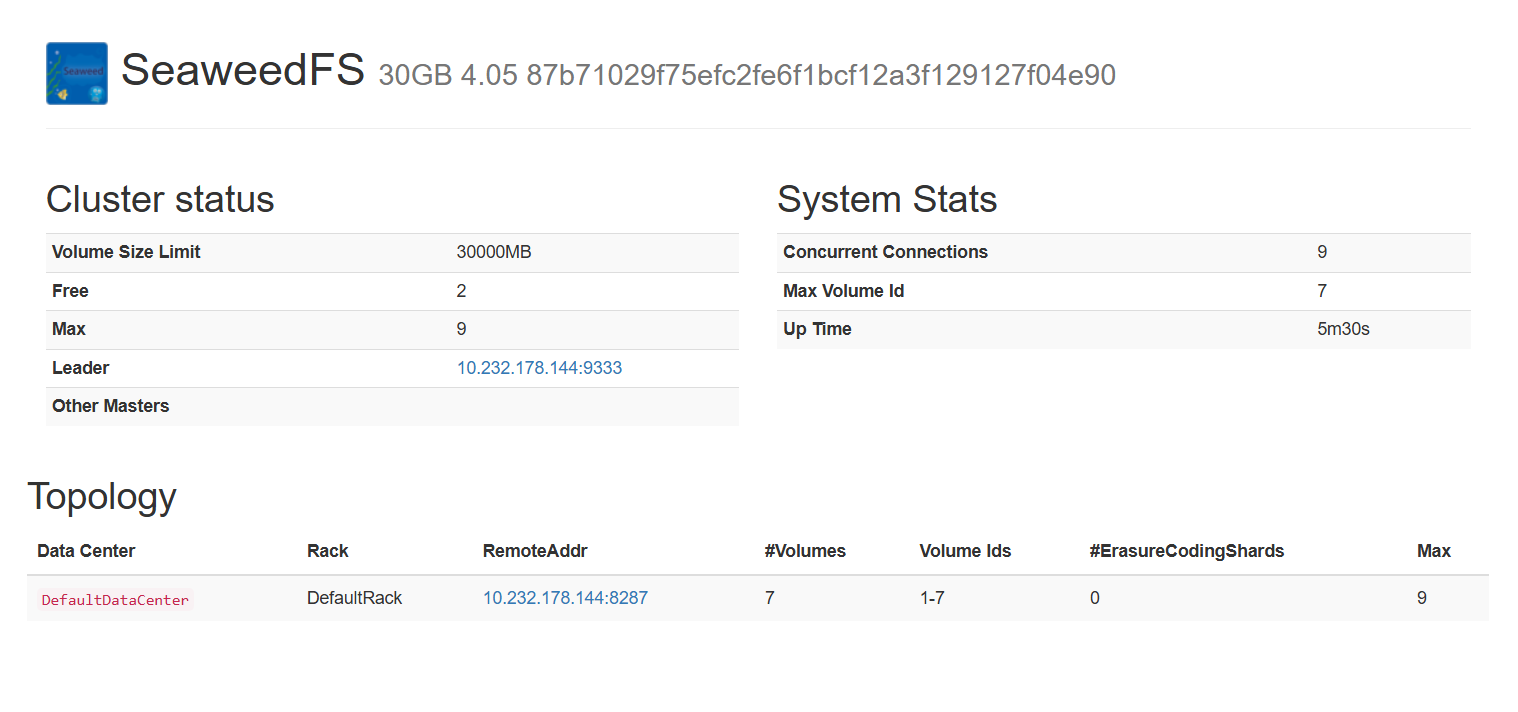Open the RemoteAddr link 10.232.178.144:8287
The width and height of the screenshot is (1518, 712).
point(565,598)
